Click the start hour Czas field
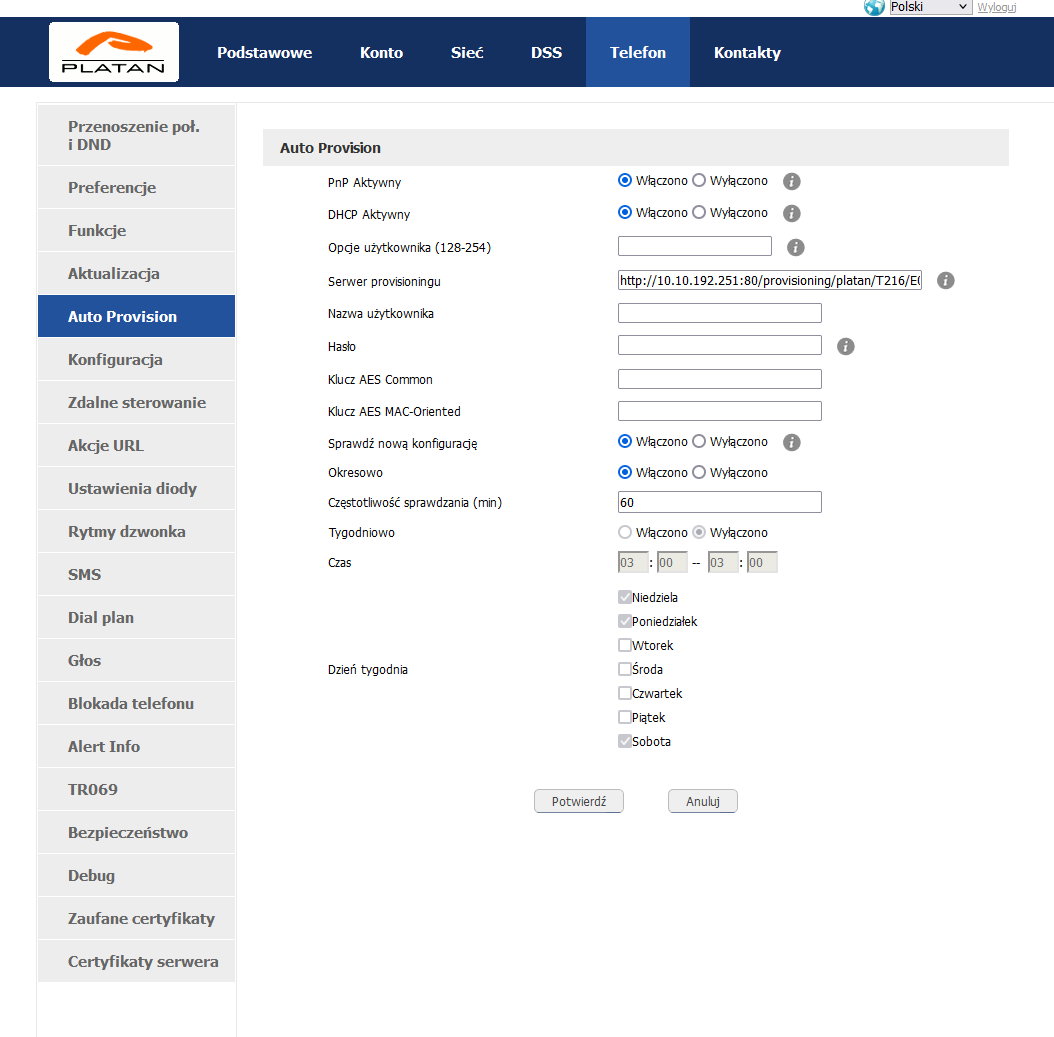The width and height of the screenshot is (1054, 1037). tap(633, 563)
